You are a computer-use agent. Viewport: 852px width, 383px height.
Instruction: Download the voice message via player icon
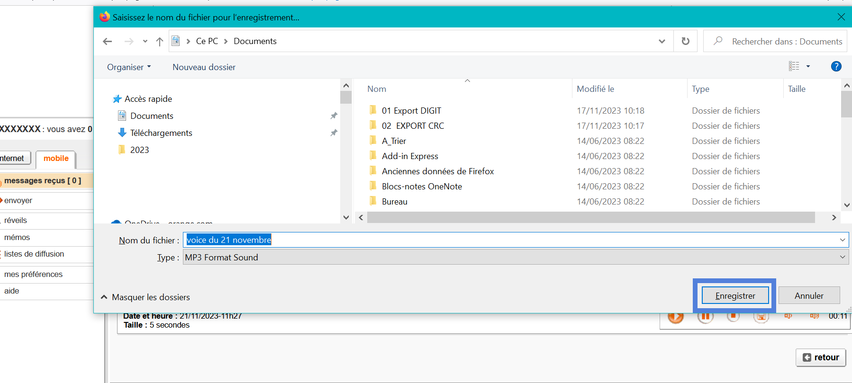tap(761, 317)
